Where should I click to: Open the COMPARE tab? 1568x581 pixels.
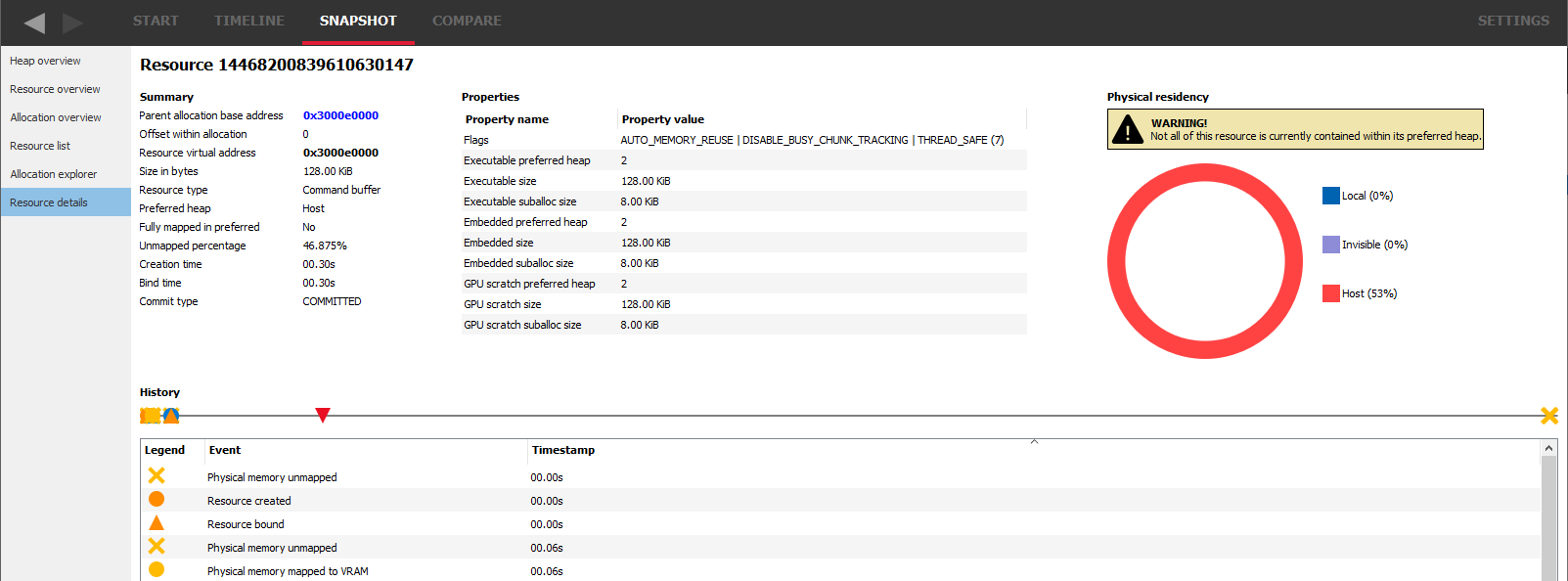point(467,21)
